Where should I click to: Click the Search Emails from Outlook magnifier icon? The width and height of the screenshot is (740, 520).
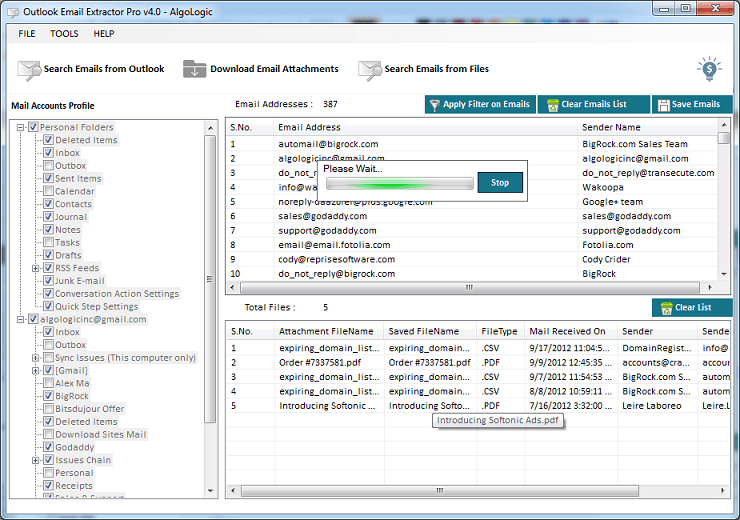pyautogui.click(x=29, y=70)
